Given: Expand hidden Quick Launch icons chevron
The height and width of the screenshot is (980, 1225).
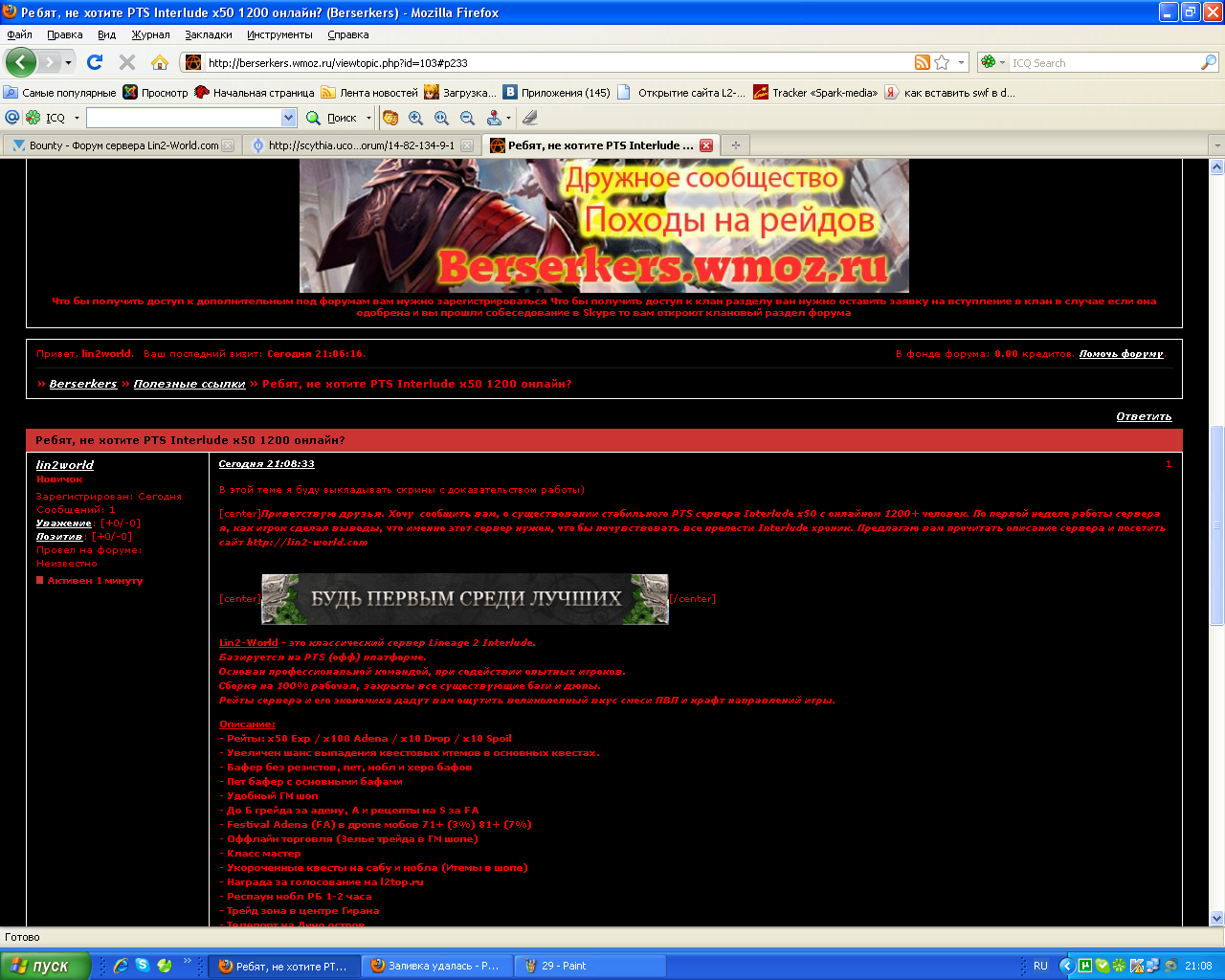Looking at the screenshot, I should click(x=188, y=961).
